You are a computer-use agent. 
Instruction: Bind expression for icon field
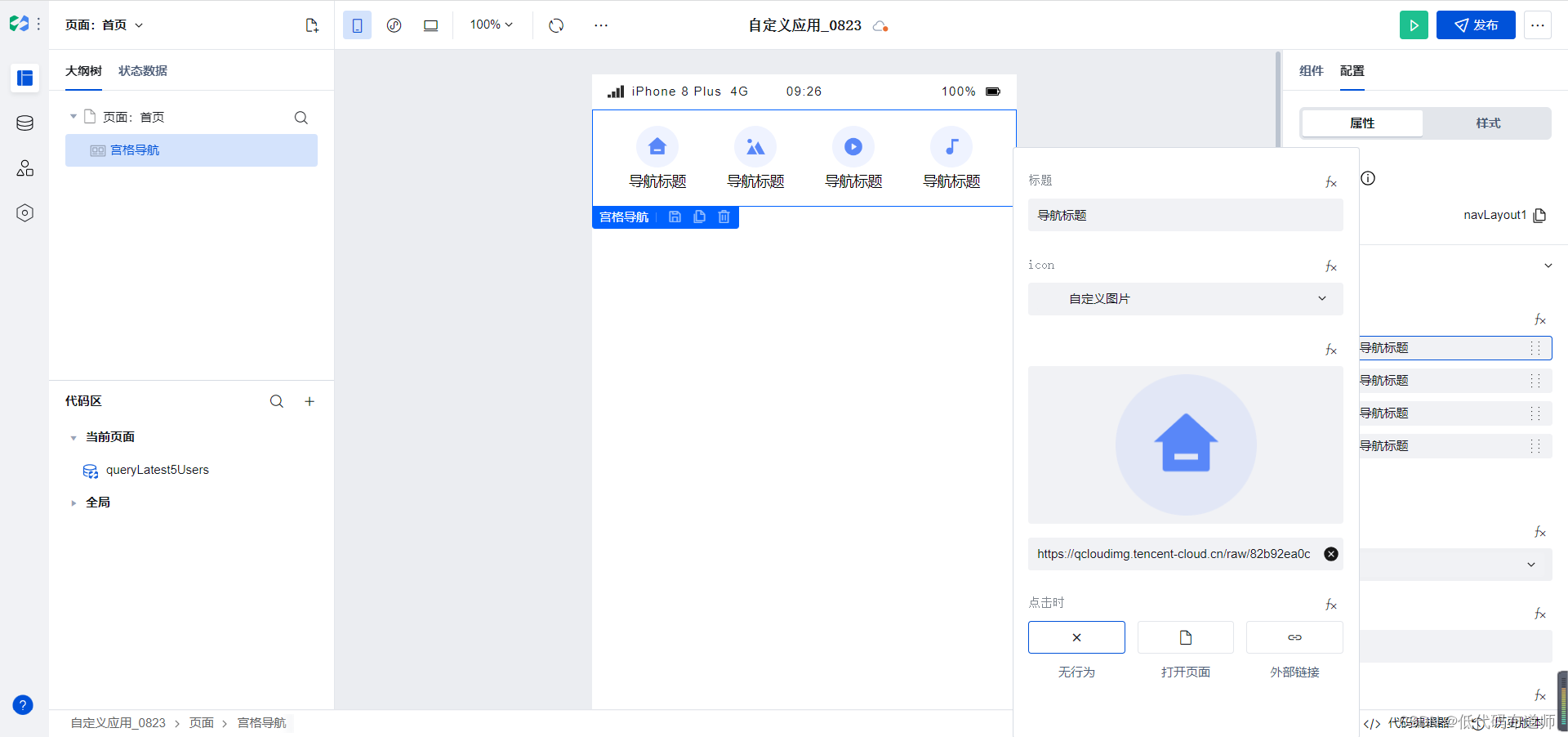pos(1331,266)
